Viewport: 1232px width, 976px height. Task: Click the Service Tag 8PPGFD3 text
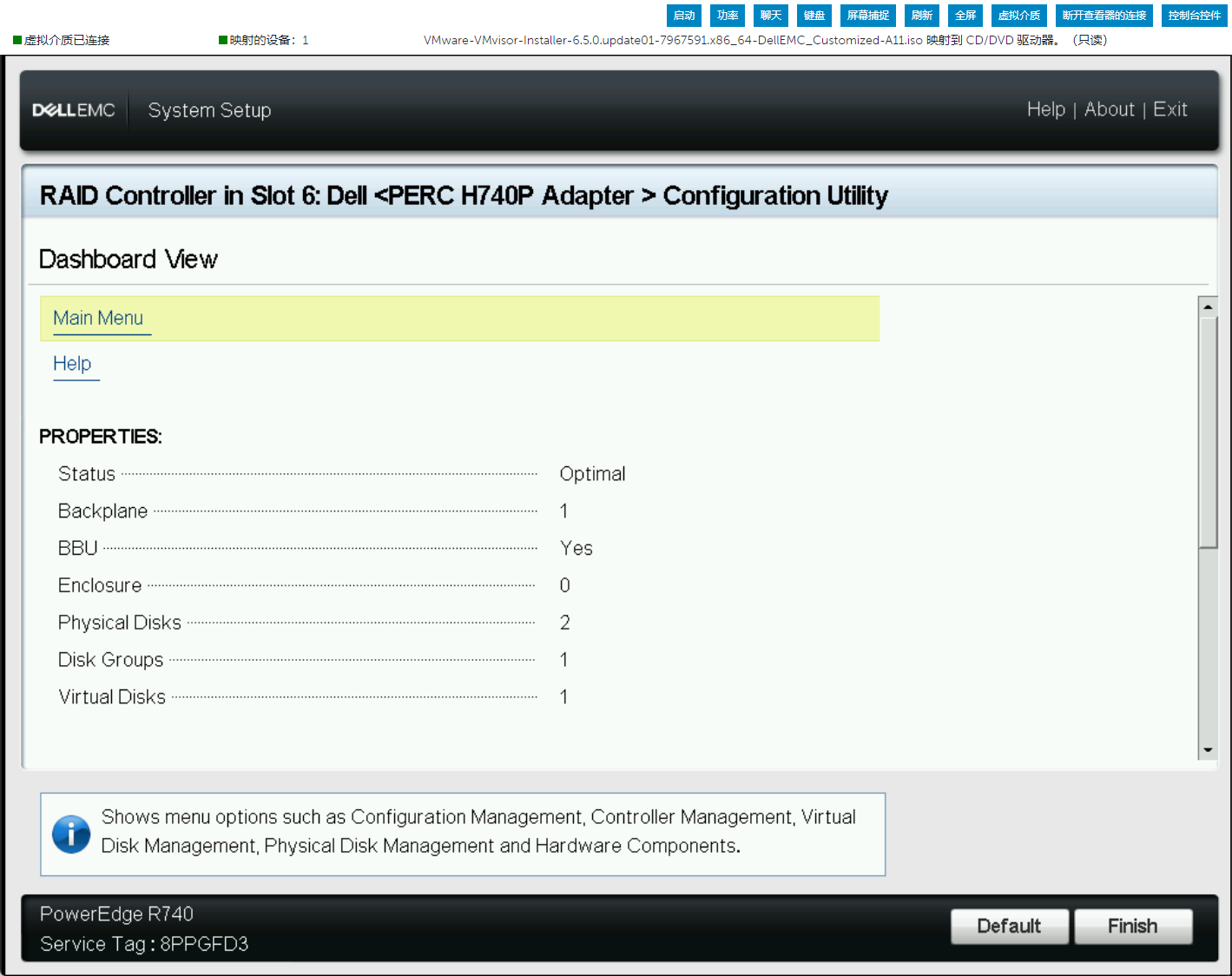click(x=144, y=944)
